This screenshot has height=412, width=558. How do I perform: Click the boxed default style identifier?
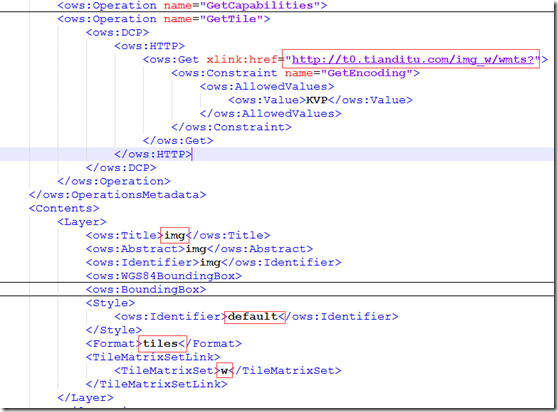(254, 316)
